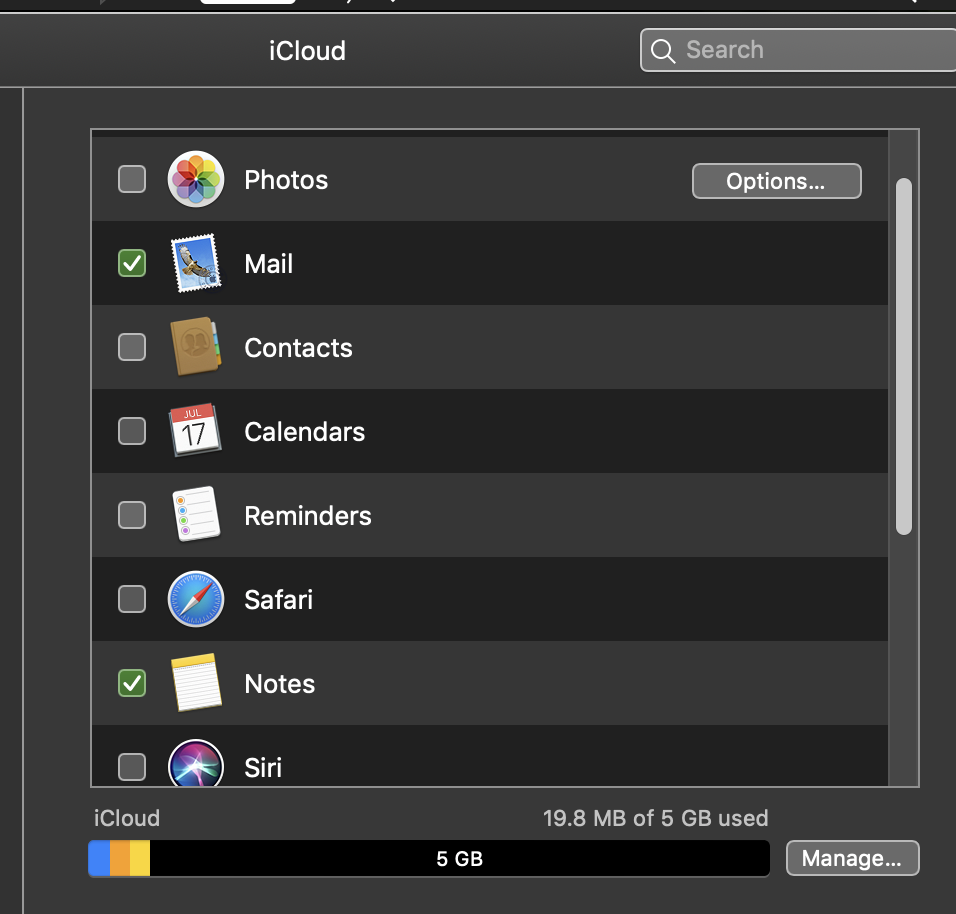Tick the Calendars checkbox

tap(132, 431)
